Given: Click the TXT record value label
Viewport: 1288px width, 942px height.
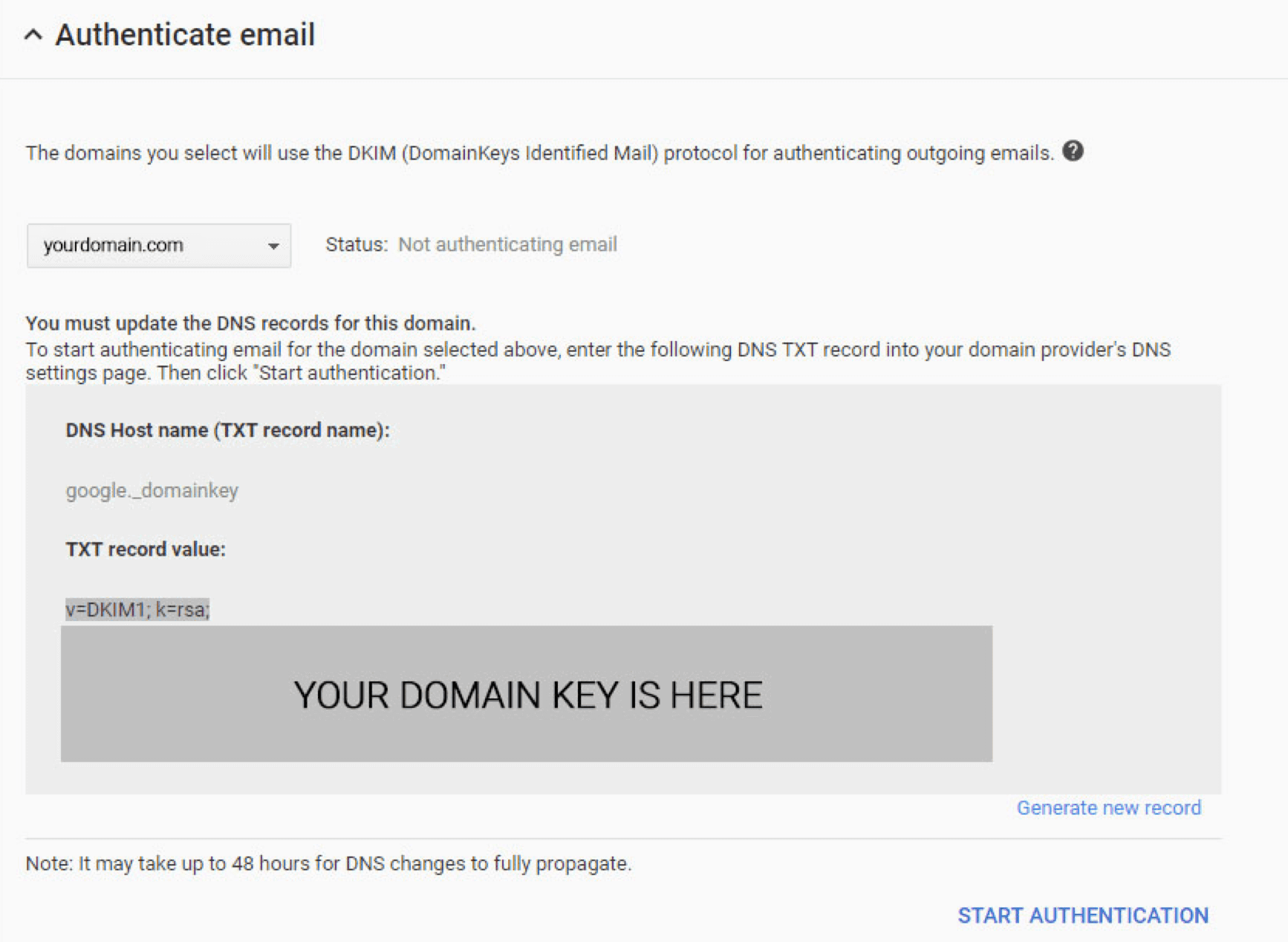Looking at the screenshot, I should (x=146, y=549).
